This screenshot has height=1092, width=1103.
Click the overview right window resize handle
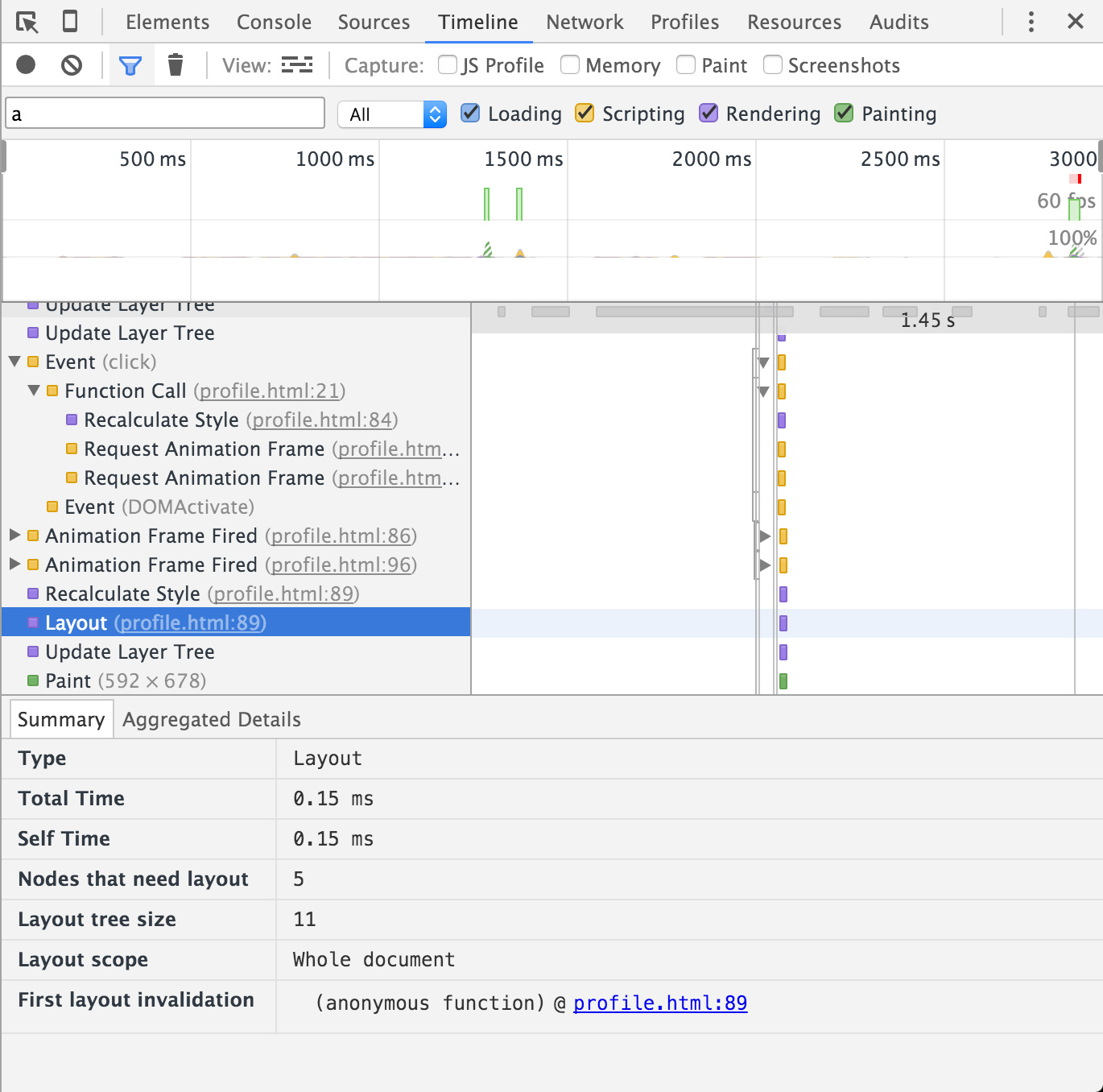coord(1099,156)
